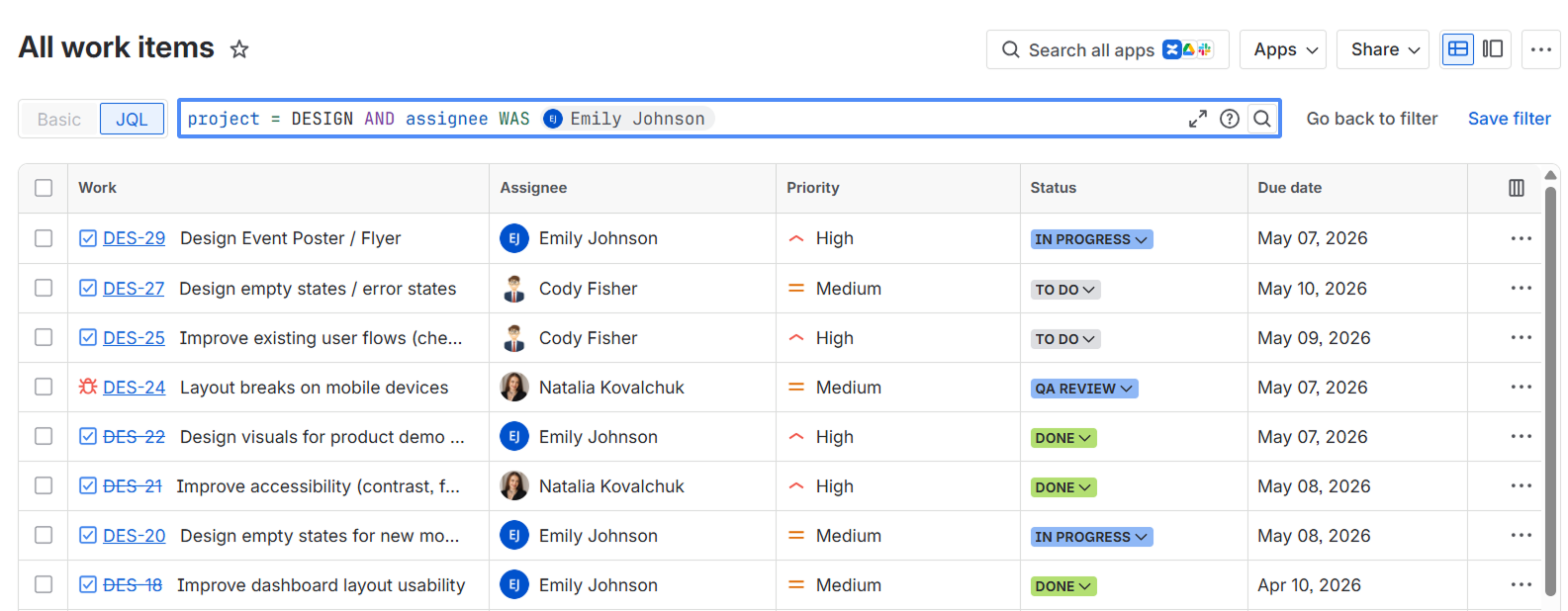1568x611 pixels.
Task: Run the JQL search magnifier button
Action: pos(1262,119)
